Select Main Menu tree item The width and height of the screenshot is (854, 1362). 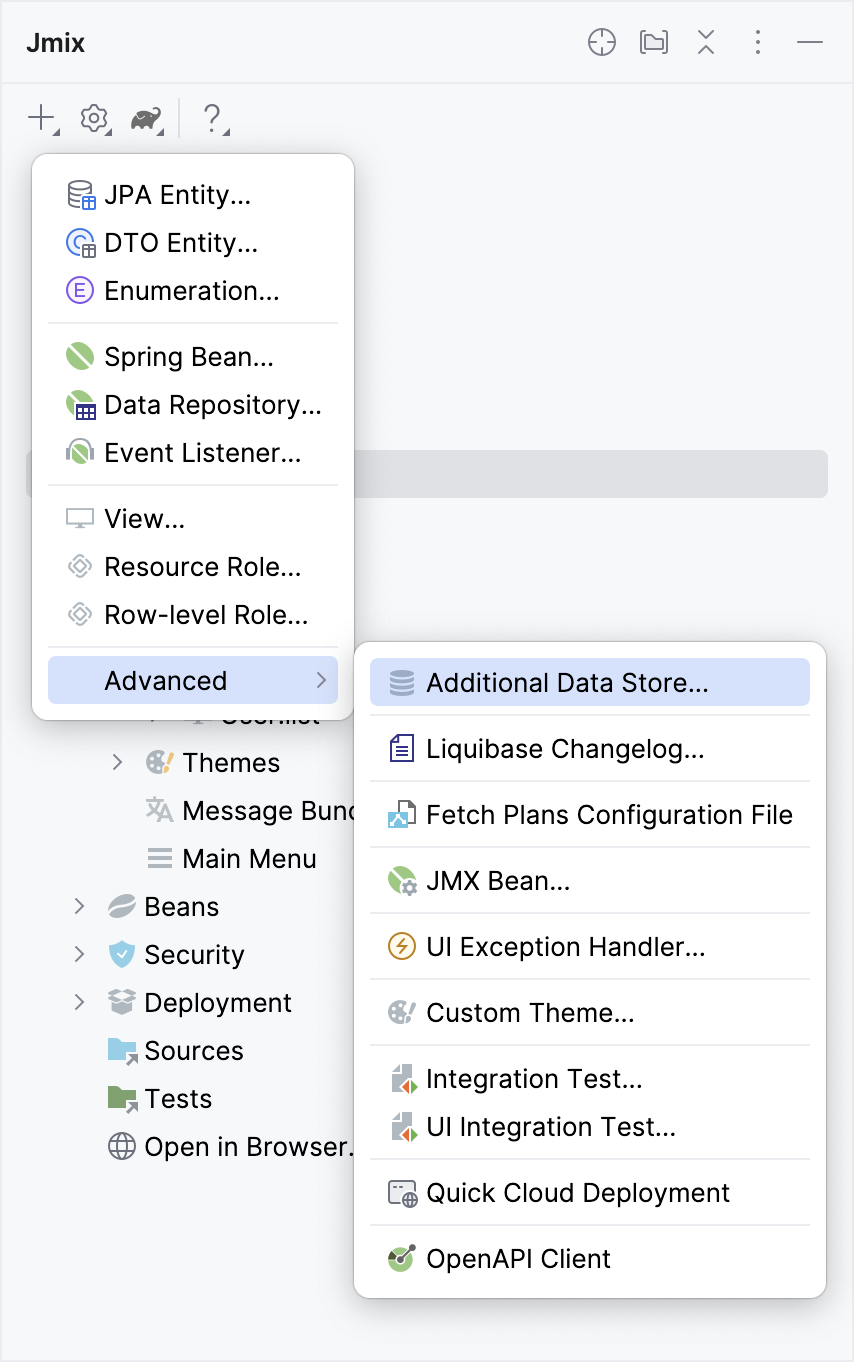tap(248, 859)
